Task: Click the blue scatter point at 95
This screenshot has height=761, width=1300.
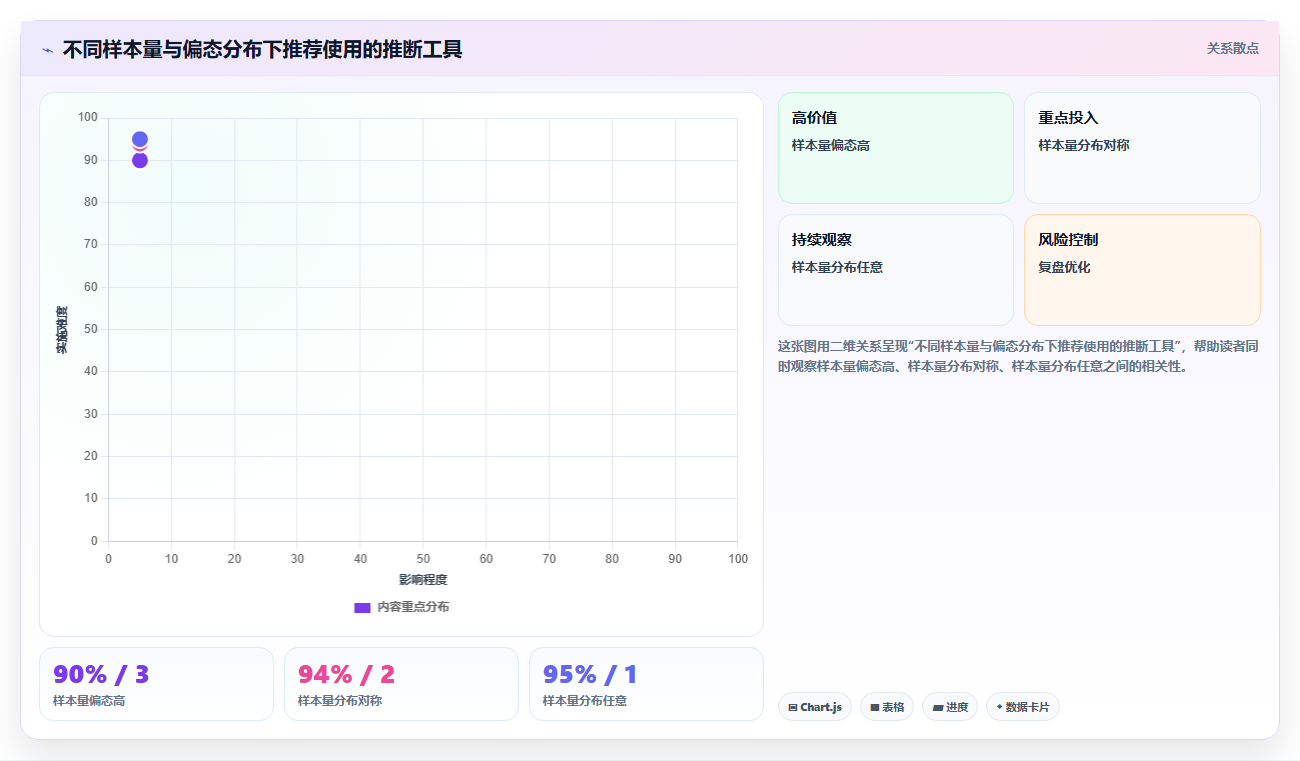Action: [x=140, y=139]
